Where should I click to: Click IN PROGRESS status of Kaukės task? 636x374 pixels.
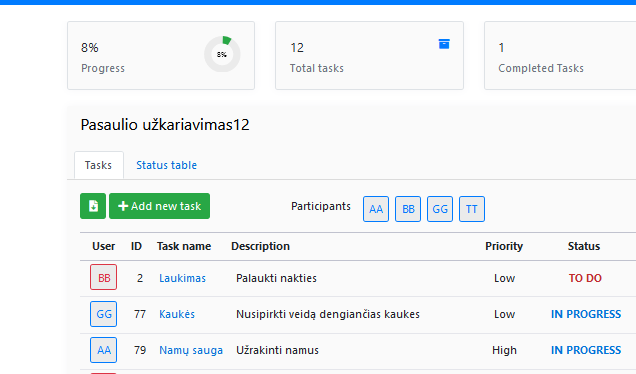(x=586, y=314)
